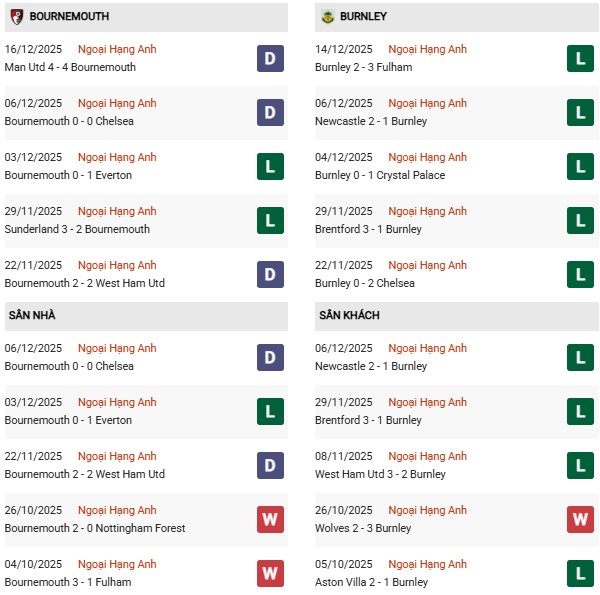Open the Sunderland 3-2 Bournemouth match
The height and width of the screenshot is (595, 600).
click(x=77, y=229)
